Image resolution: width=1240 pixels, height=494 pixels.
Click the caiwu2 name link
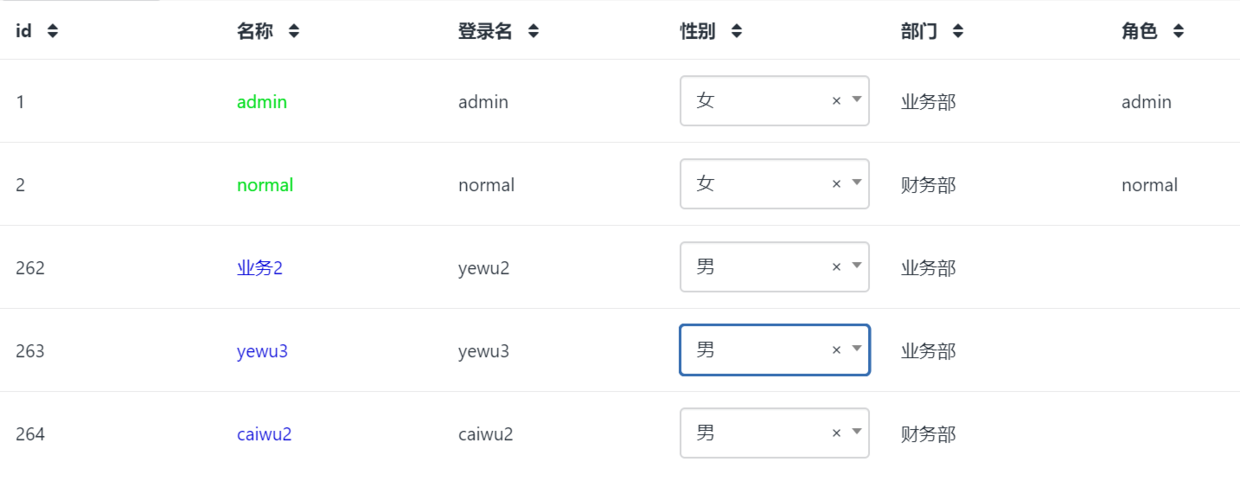(264, 434)
